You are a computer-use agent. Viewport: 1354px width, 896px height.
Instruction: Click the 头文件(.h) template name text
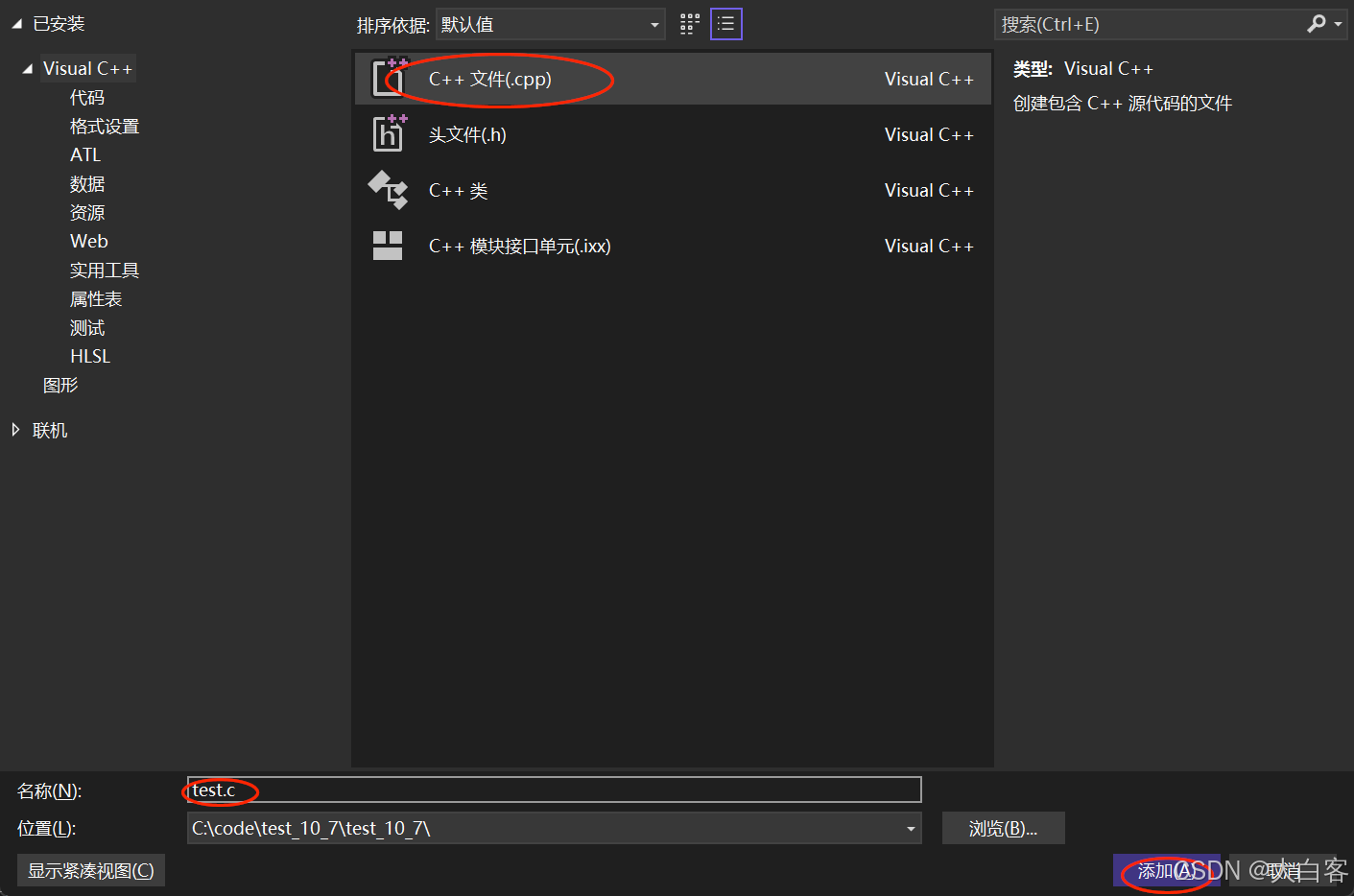pos(467,135)
